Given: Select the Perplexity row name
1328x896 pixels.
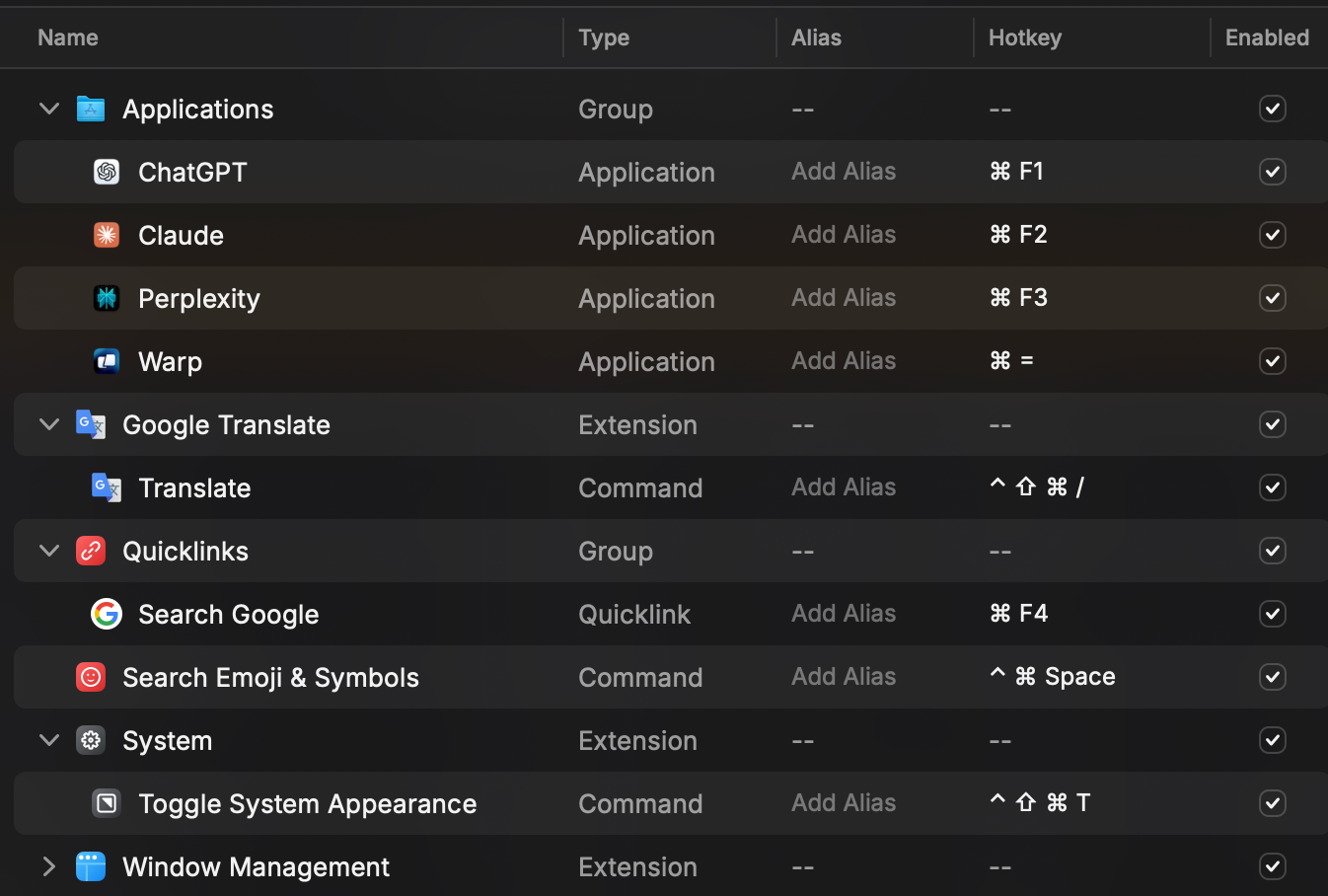Looking at the screenshot, I should [x=199, y=298].
